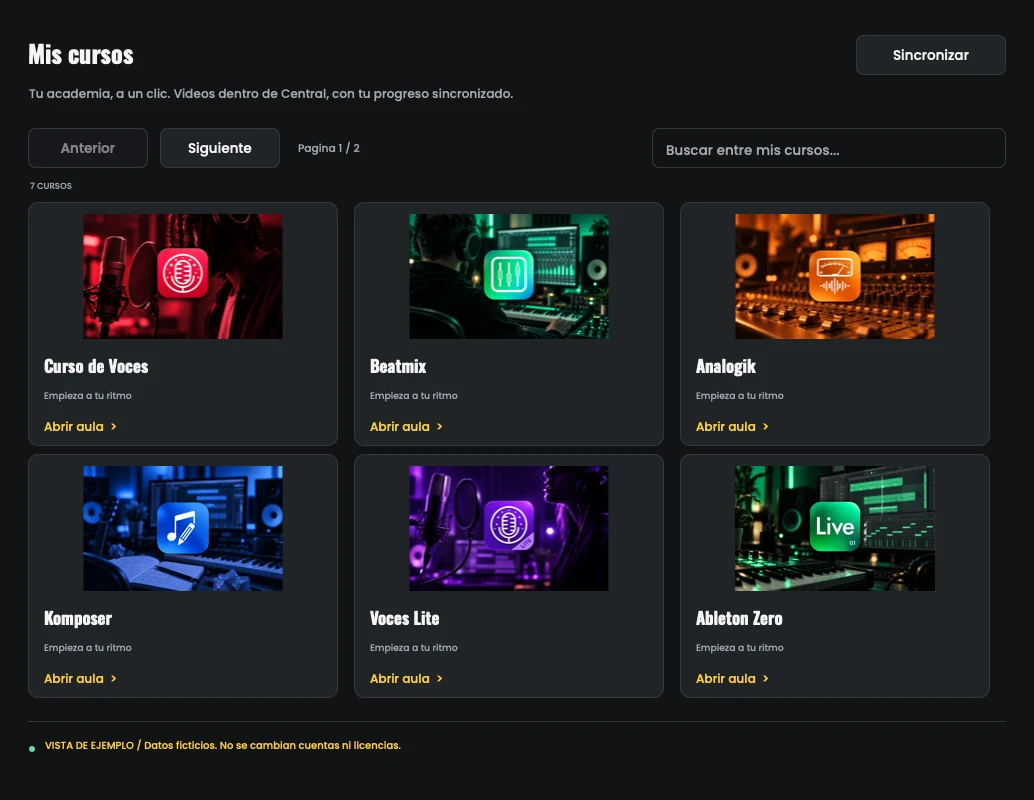Click the chevron arrow beside Analogik's Abrir aula
Viewport: 1034px width, 800px height.
click(765, 427)
